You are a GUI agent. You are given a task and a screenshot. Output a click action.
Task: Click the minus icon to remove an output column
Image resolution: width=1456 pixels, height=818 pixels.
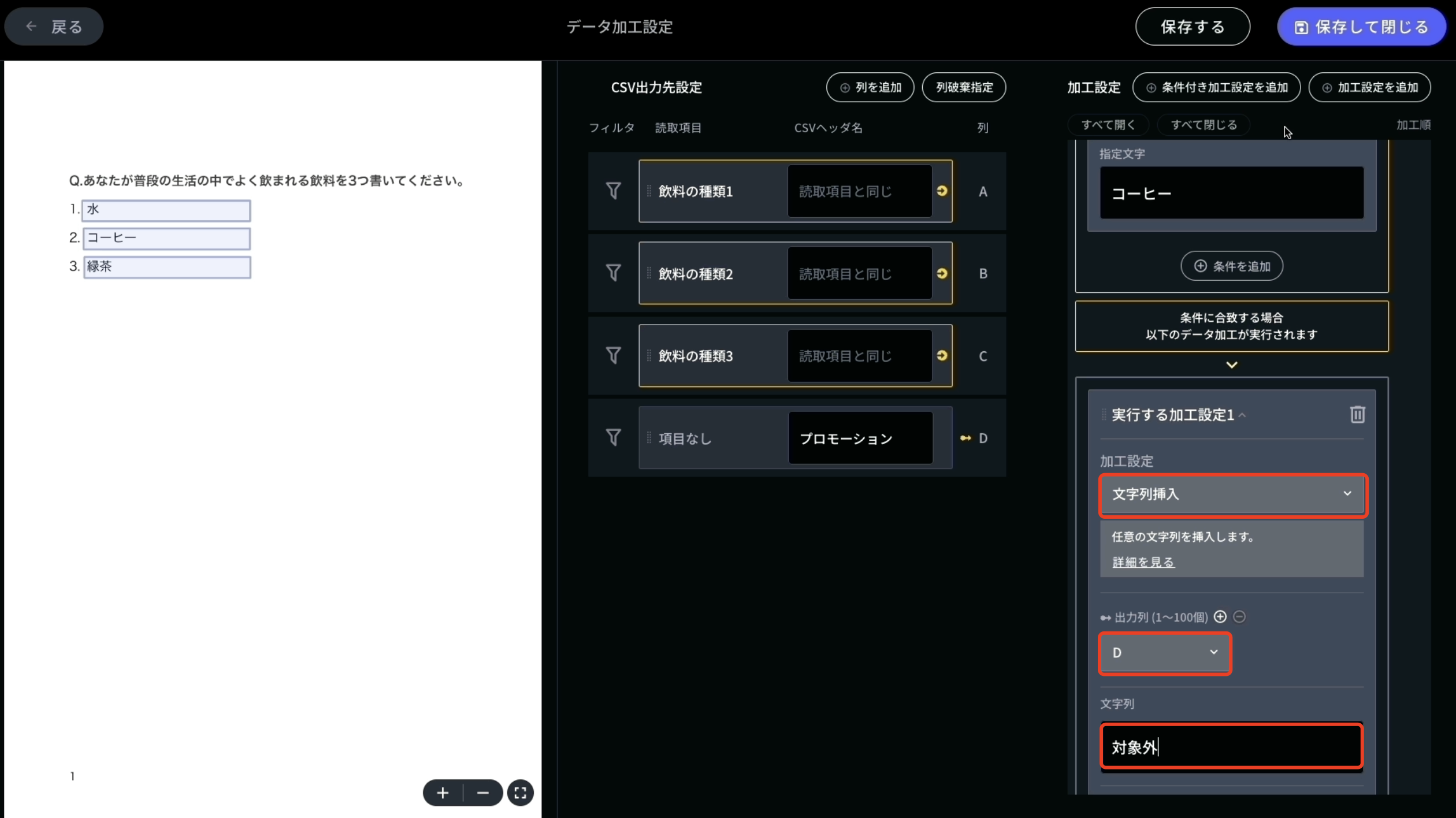click(x=1240, y=616)
